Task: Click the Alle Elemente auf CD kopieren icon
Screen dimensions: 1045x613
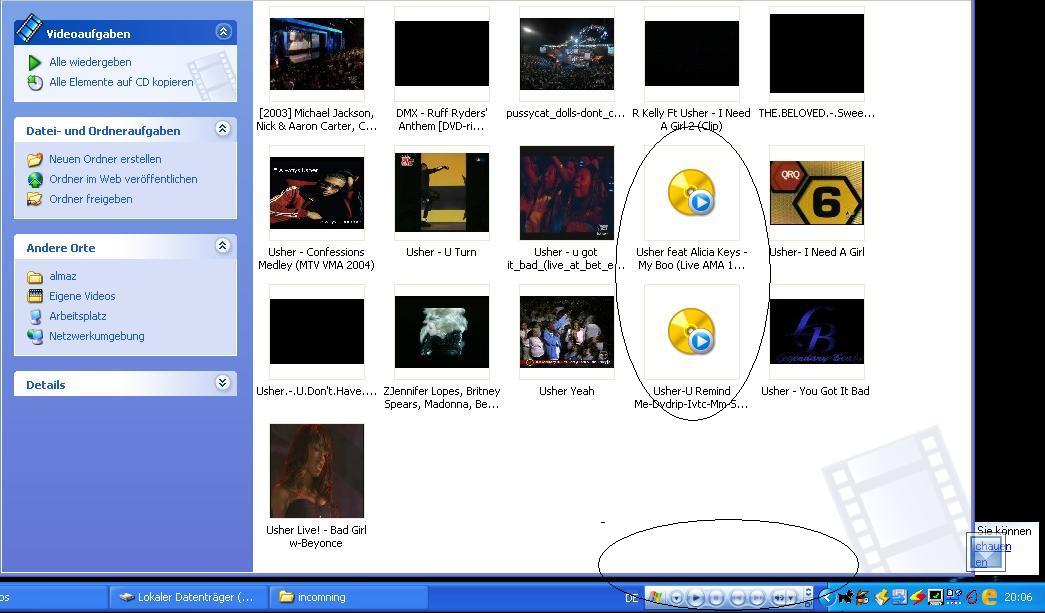Action: point(35,82)
